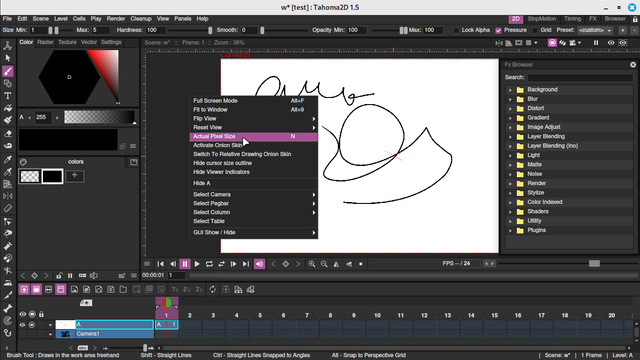The image size is (640, 360).
Task: Select the Fill bucket tool
Action: point(7,108)
